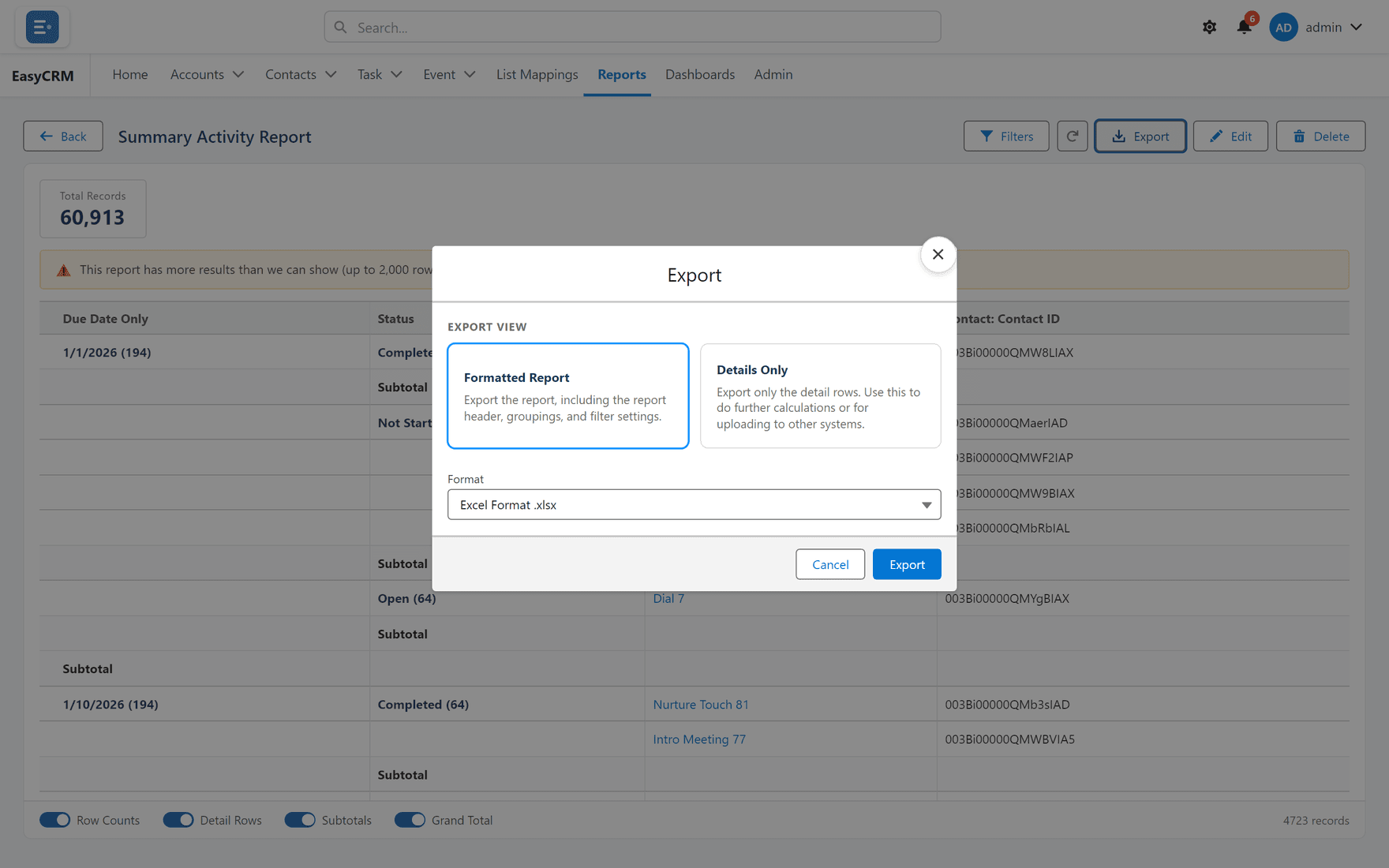
Task: Expand the Task menu chevron
Action: [396, 74]
